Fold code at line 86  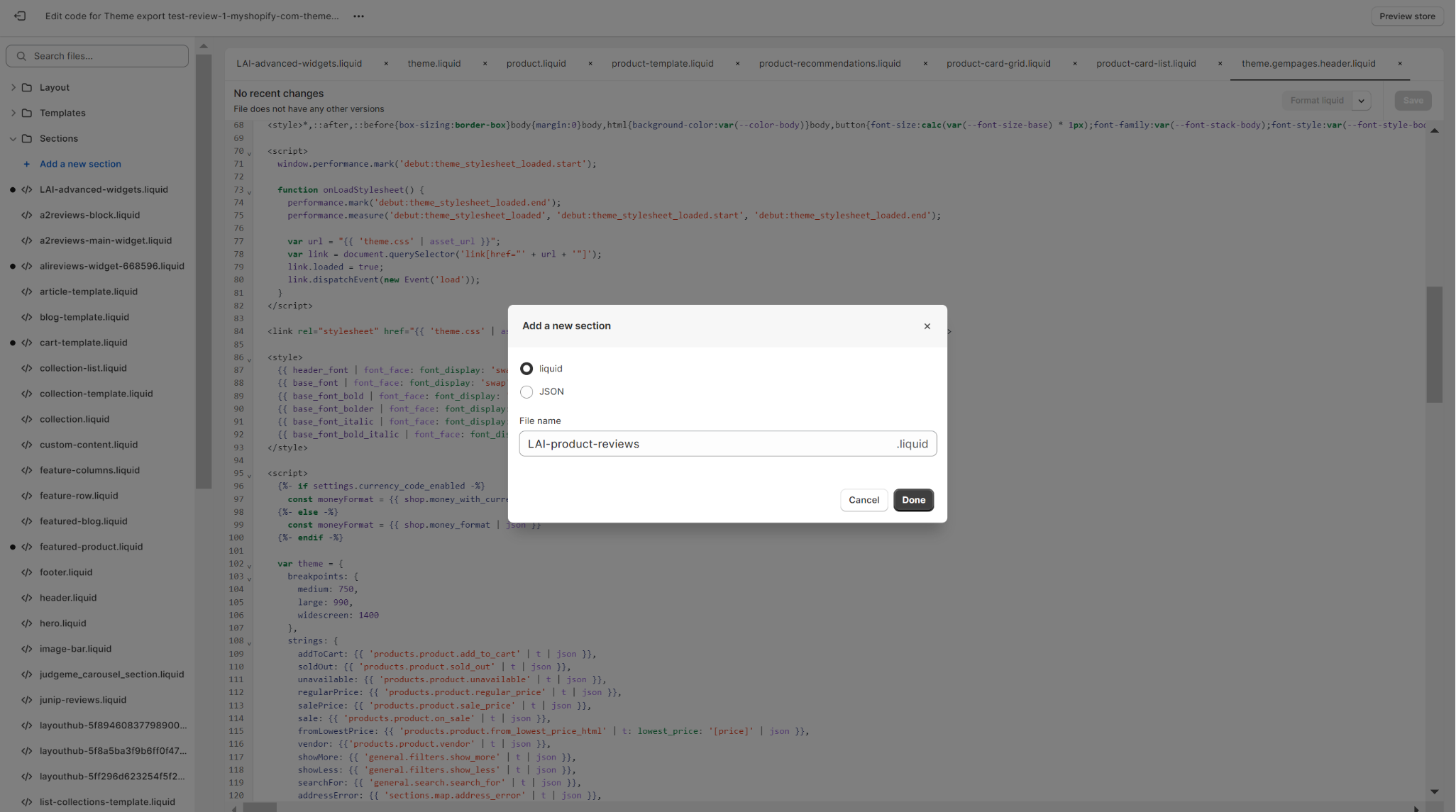point(249,359)
